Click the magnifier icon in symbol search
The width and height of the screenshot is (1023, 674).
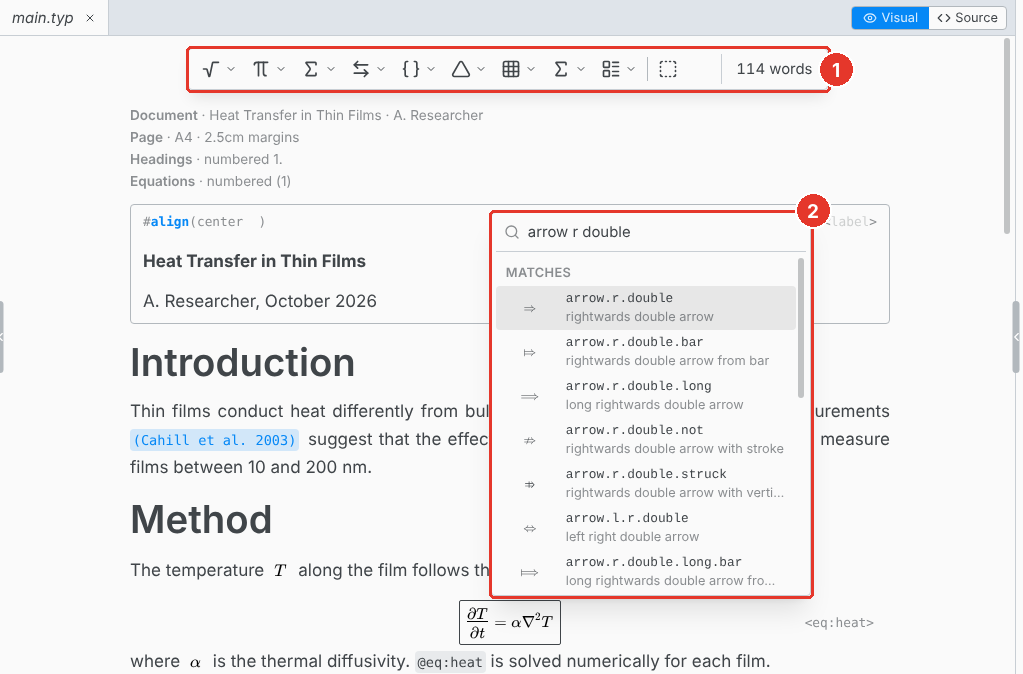pos(512,232)
